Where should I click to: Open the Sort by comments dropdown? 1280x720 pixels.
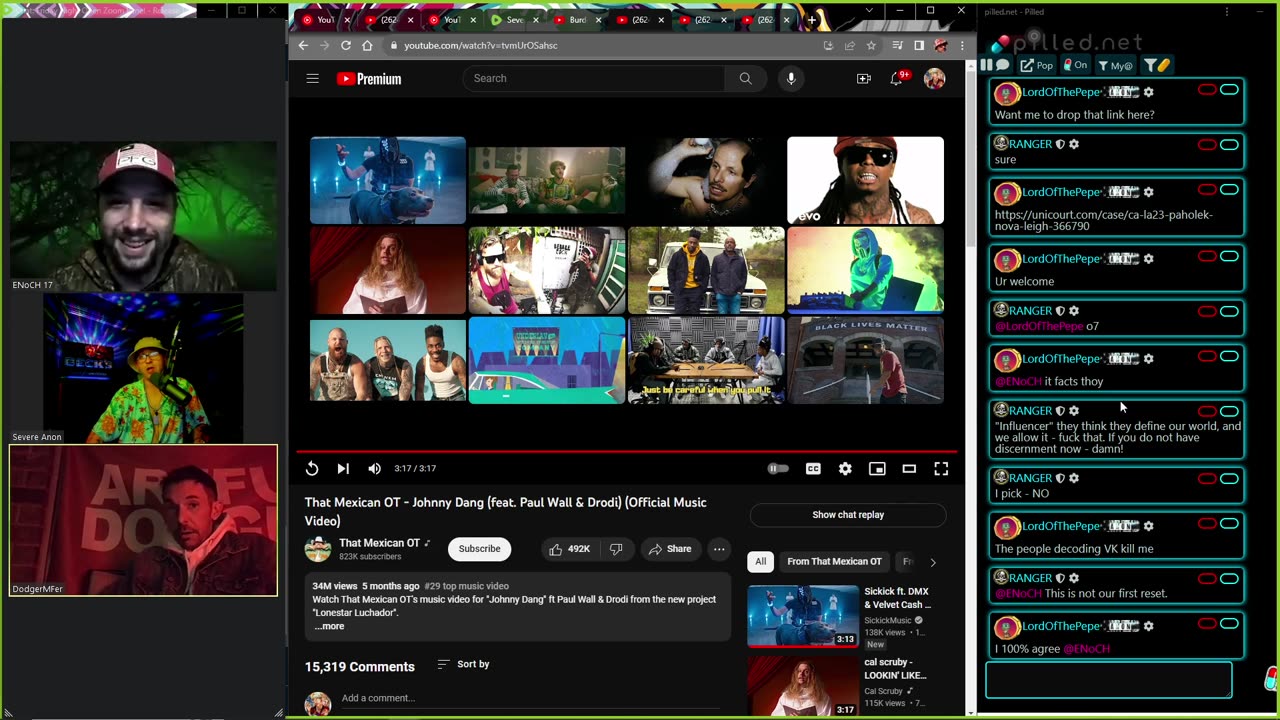click(463, 664)
